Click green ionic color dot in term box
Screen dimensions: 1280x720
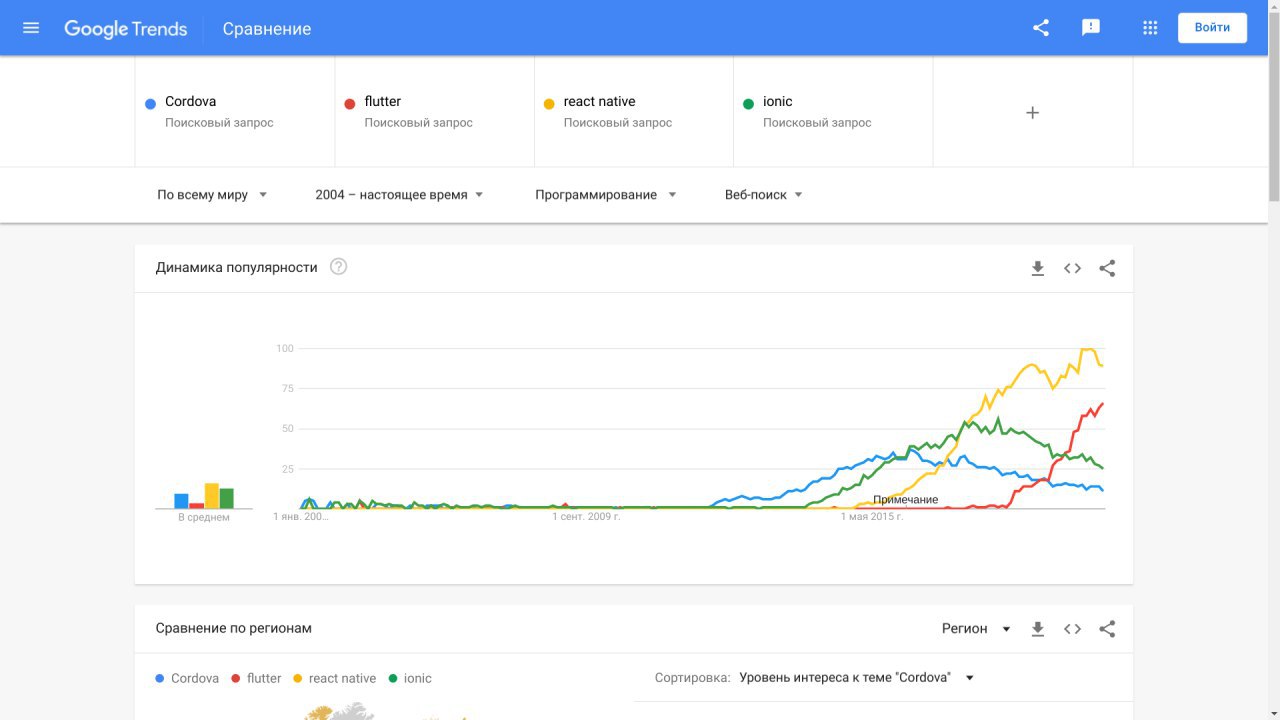(748, 103)
